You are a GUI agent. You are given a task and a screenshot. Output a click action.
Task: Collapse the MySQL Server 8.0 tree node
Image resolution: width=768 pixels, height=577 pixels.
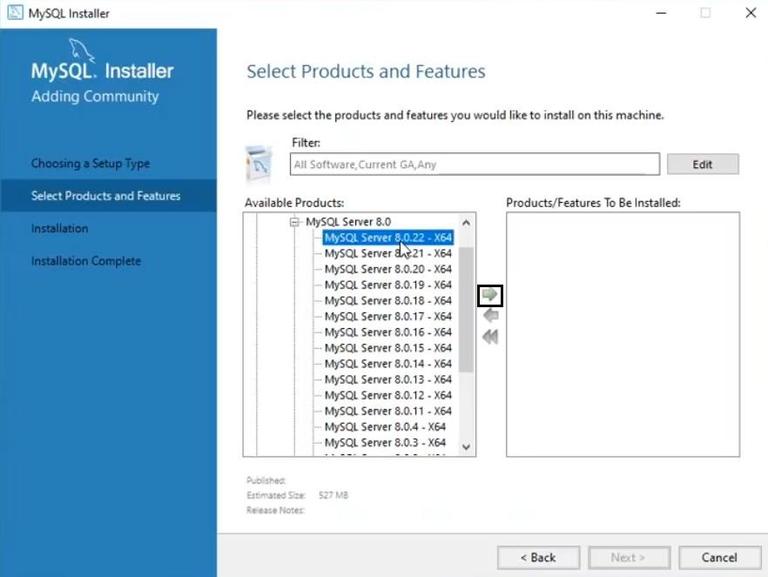click(x=294, y=222)
